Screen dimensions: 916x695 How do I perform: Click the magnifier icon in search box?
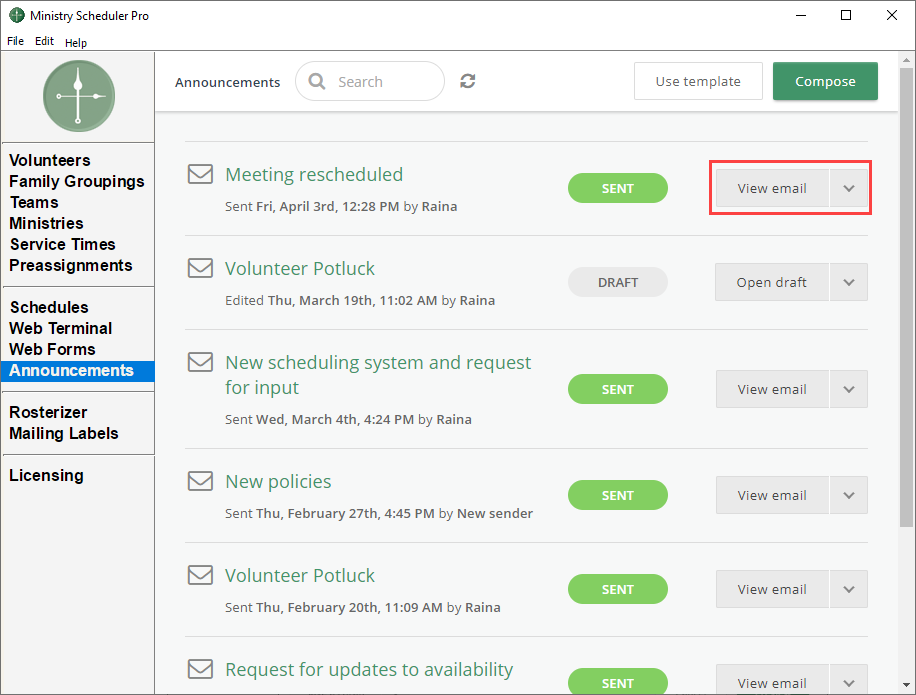pyautogui.click(x=318, y=82)
